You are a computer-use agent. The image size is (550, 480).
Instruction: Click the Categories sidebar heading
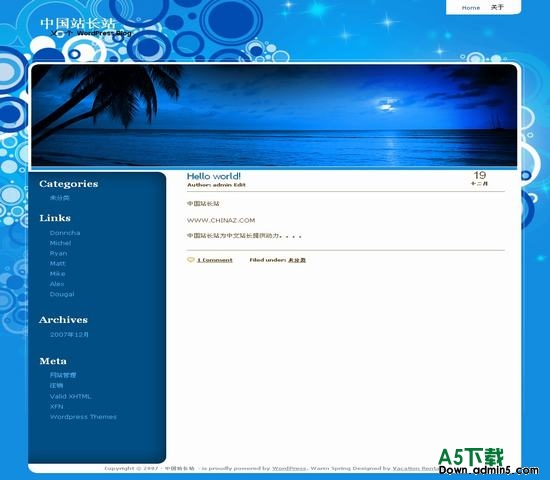point(69,184)
